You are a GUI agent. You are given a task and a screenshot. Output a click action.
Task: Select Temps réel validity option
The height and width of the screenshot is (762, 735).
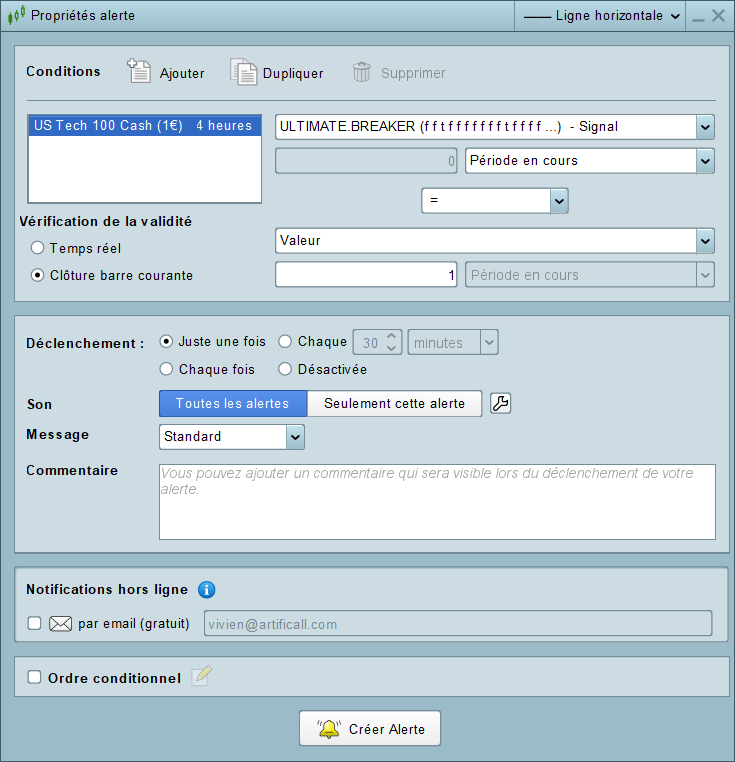coord(37,248)
